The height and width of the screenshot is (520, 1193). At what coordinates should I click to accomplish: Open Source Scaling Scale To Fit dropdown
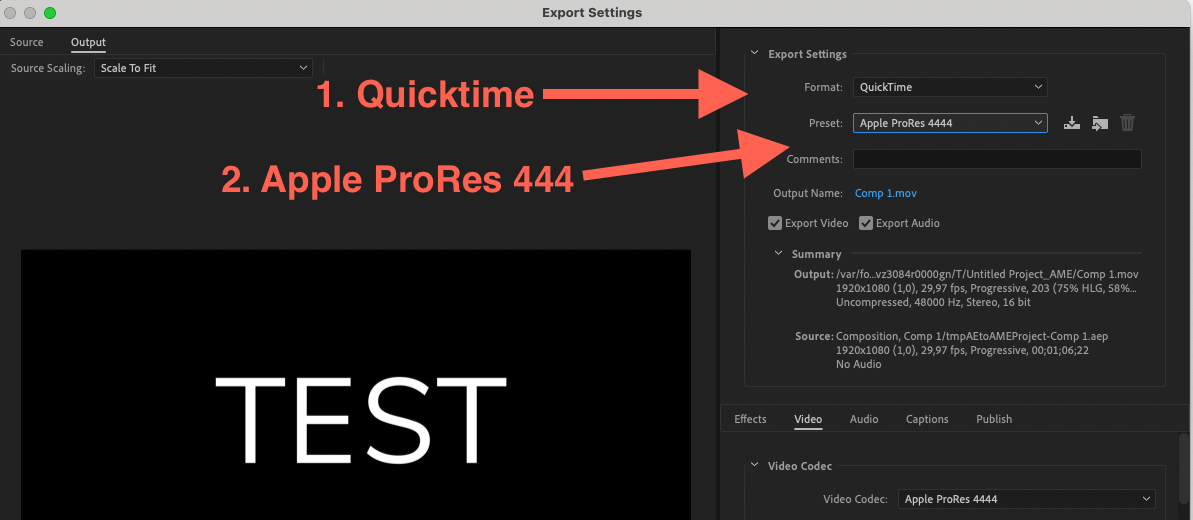coord(203,68)
